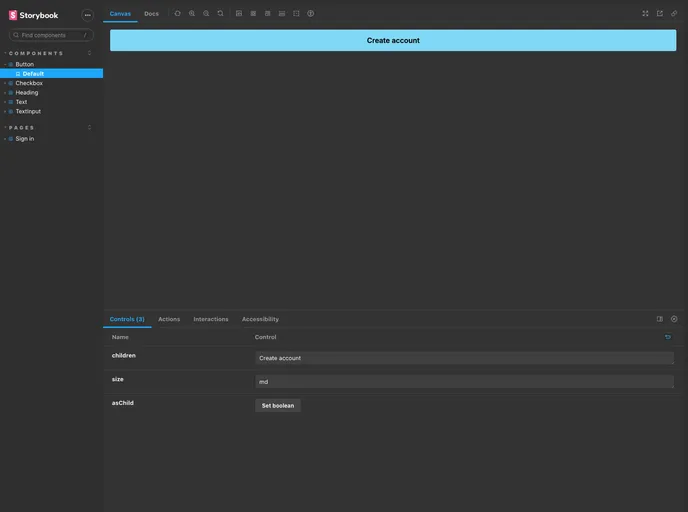Click the Name column header

pos(120,337)
